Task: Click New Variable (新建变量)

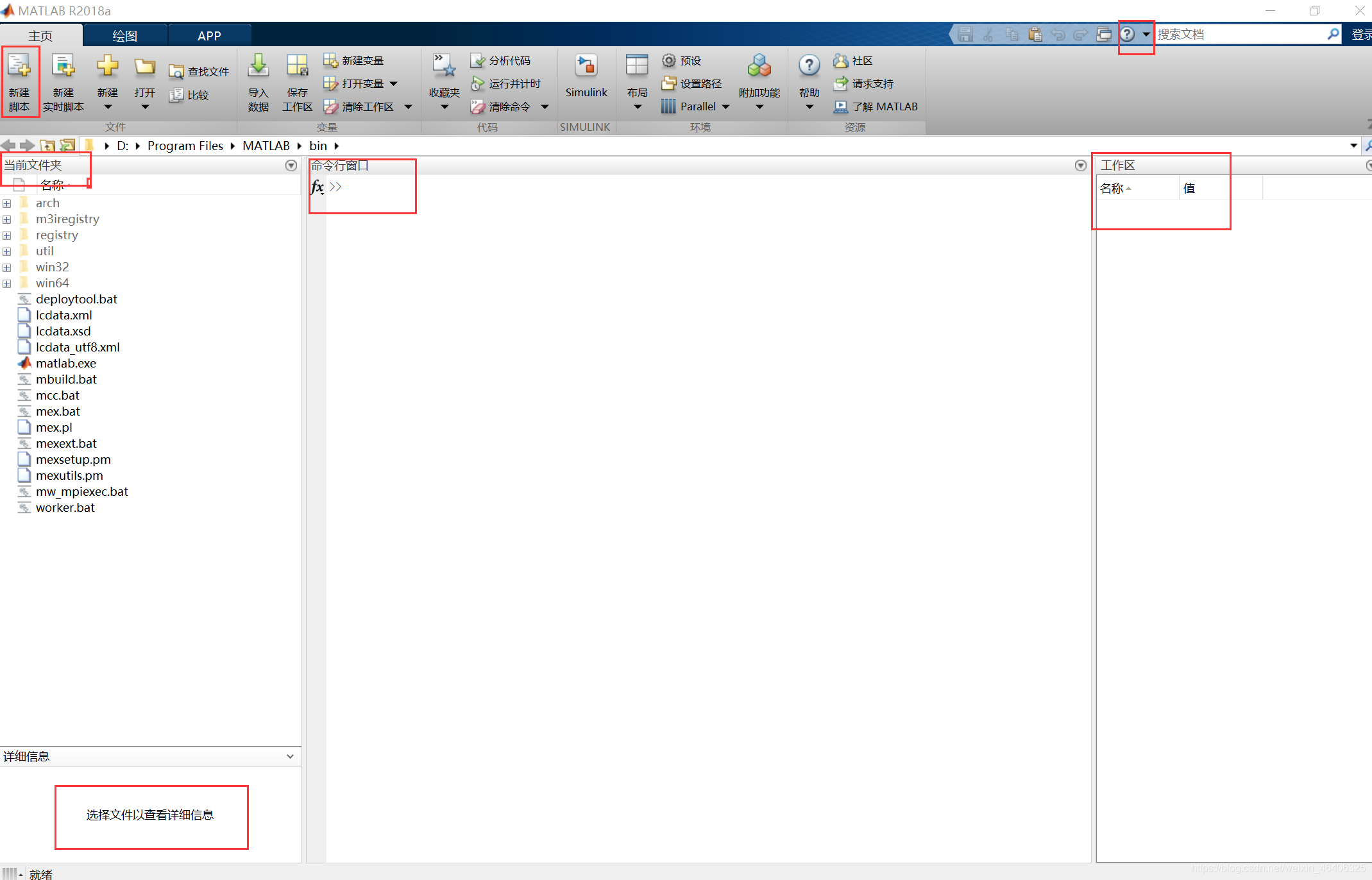Action: [353, 60]
